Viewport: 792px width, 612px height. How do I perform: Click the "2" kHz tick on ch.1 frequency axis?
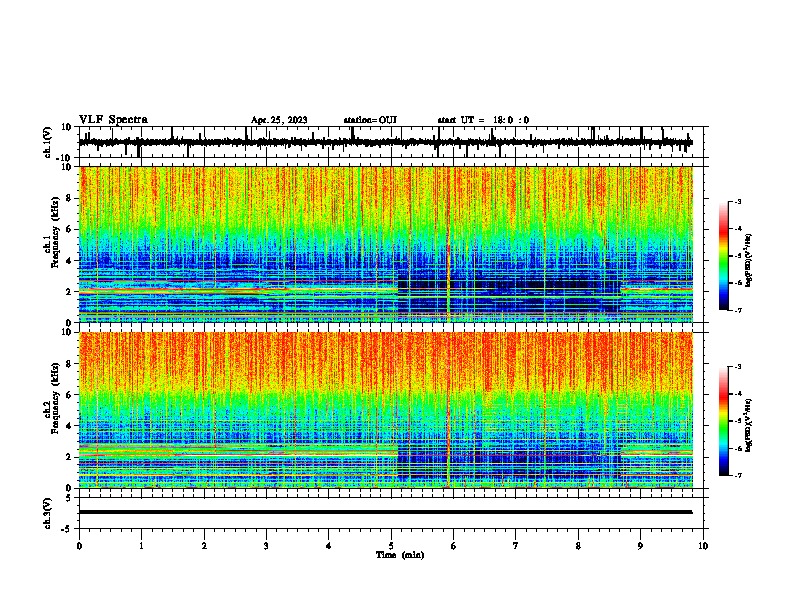click(x=69, y=292)
